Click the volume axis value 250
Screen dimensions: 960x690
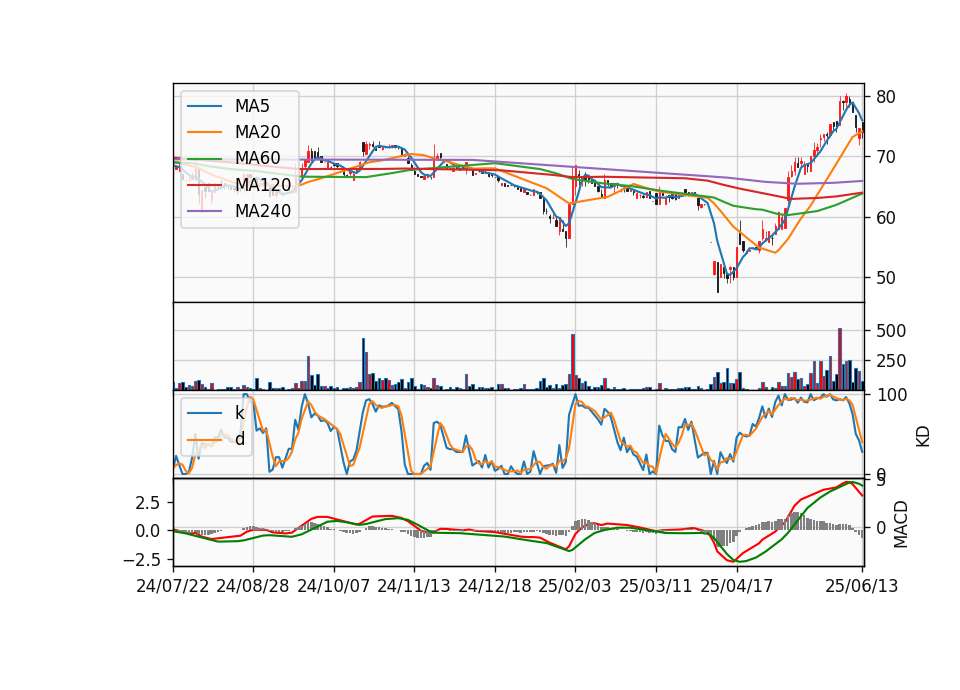(891, 361)
